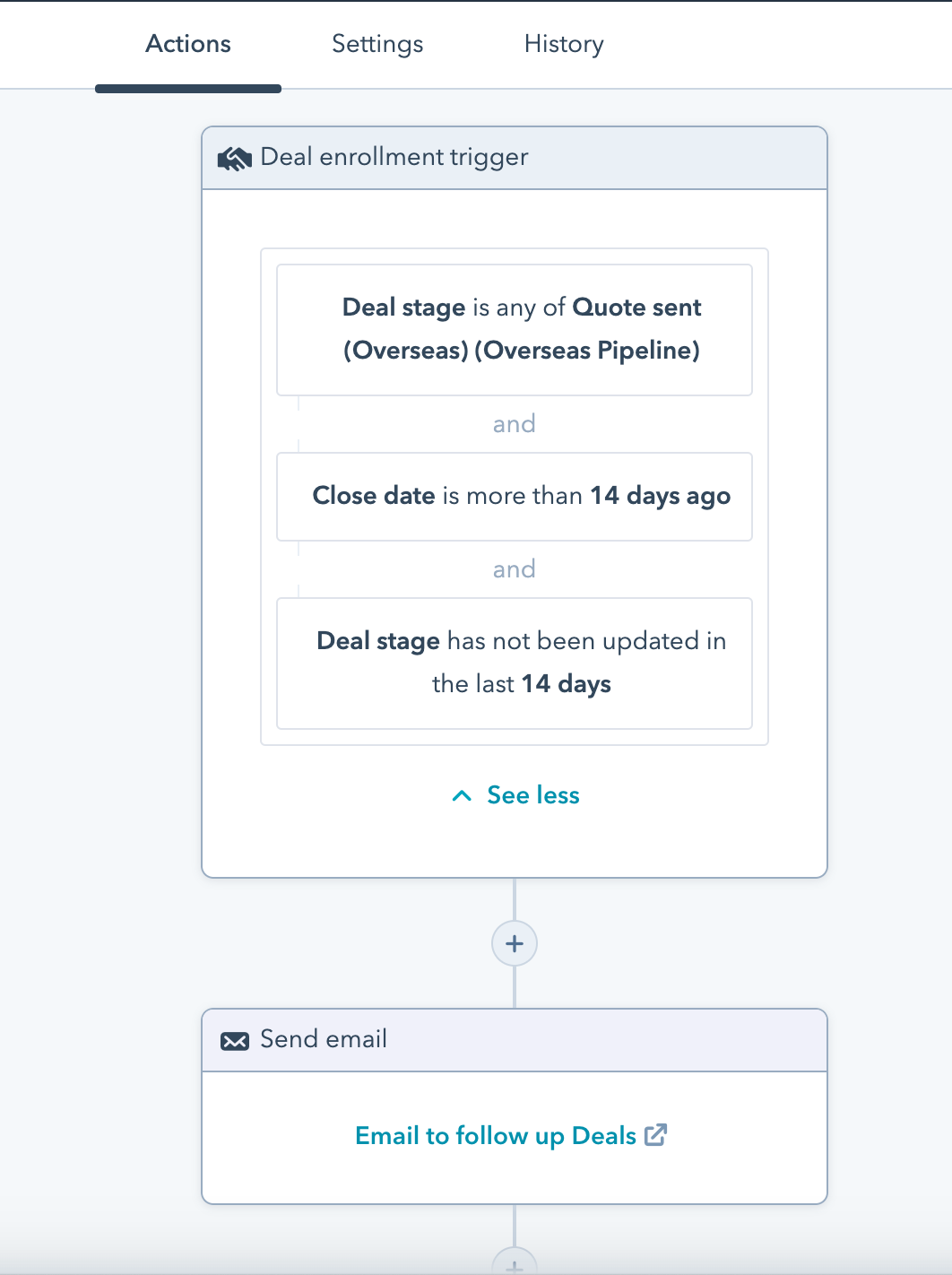The width and height of the screenshot is (952, 1275).
Task: Click the envelope icon on Send email
Action: click(235, 1041)
